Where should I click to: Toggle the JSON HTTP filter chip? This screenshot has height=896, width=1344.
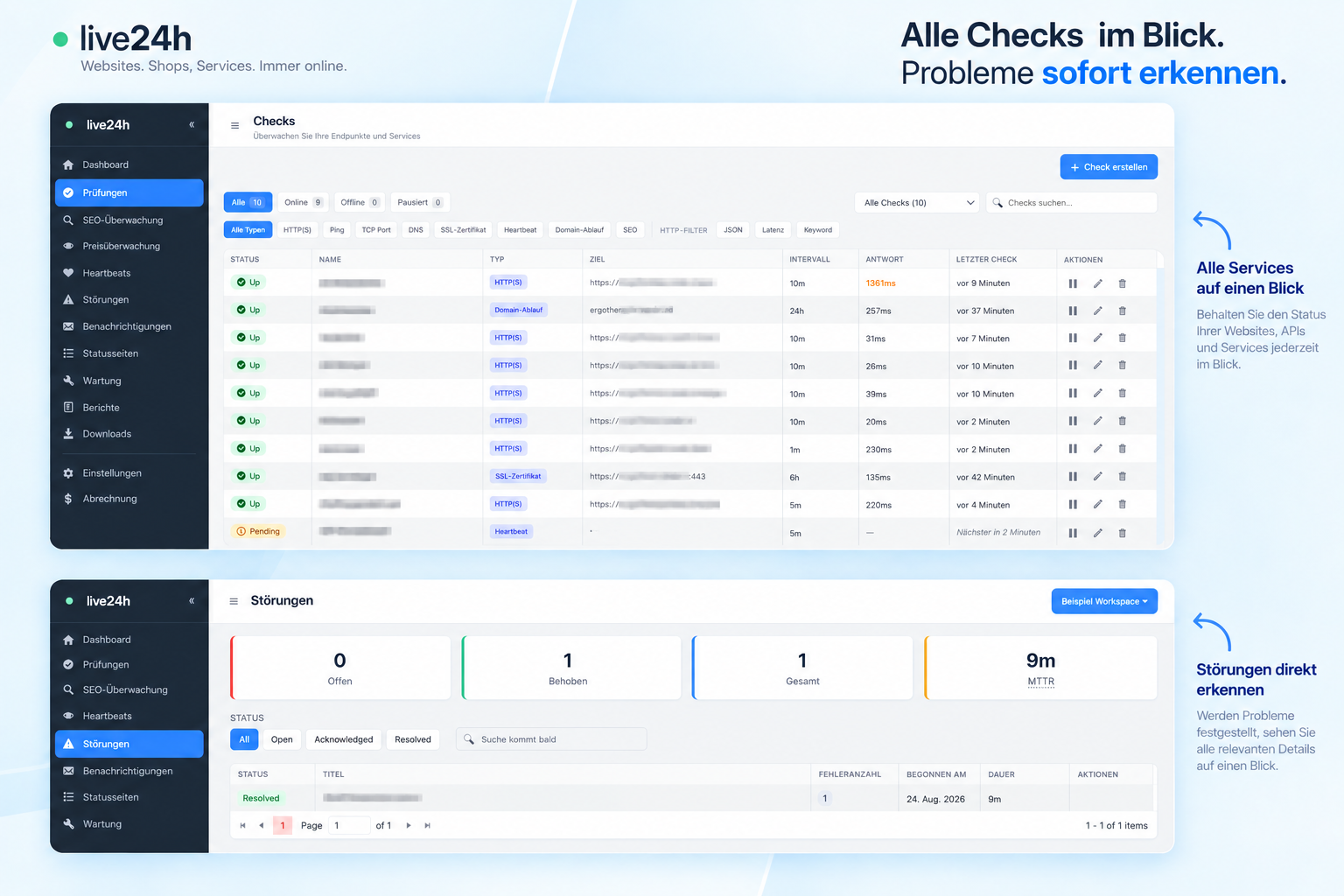733,230
